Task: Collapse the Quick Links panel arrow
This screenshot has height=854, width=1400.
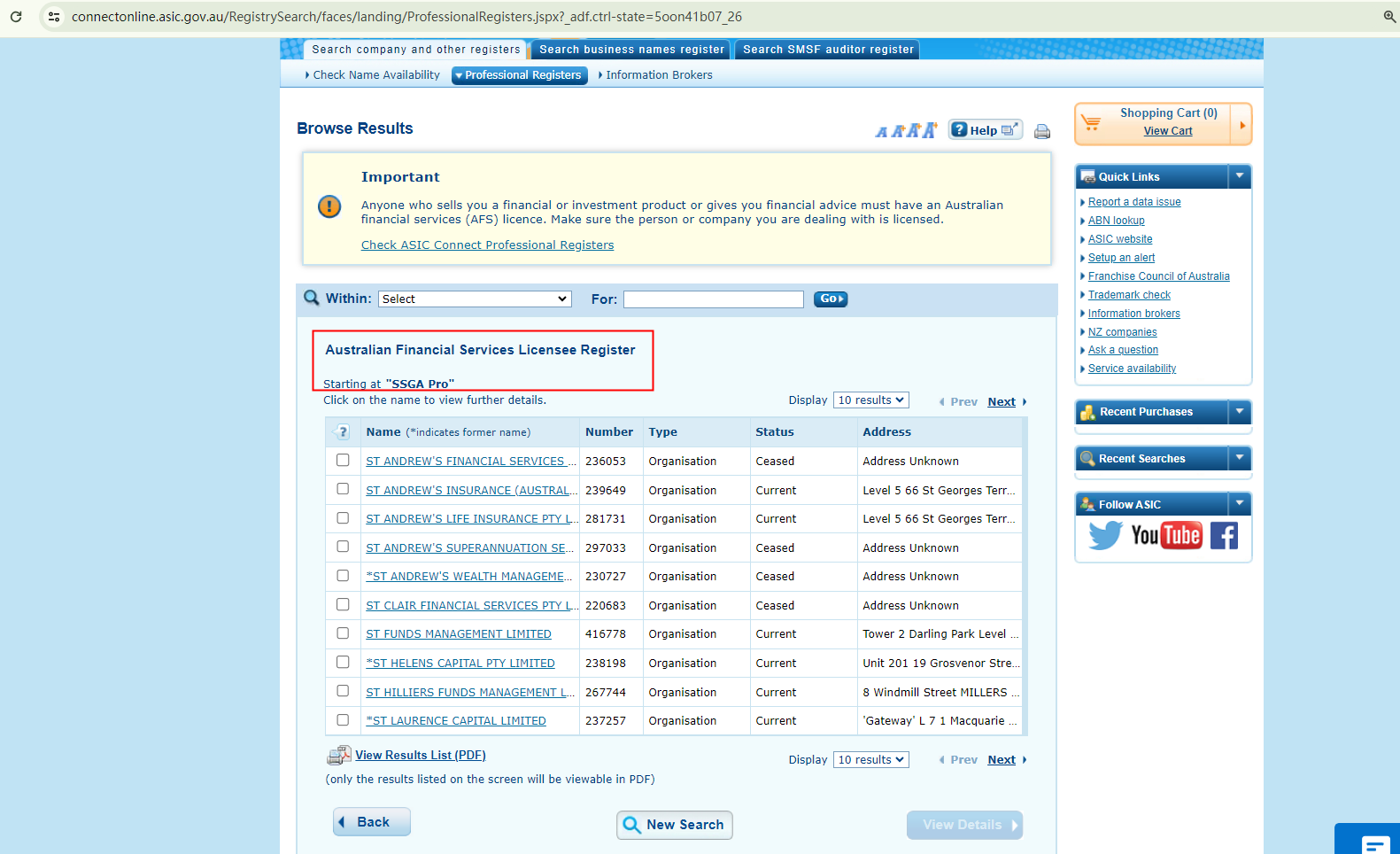Action: point(1240,176)
